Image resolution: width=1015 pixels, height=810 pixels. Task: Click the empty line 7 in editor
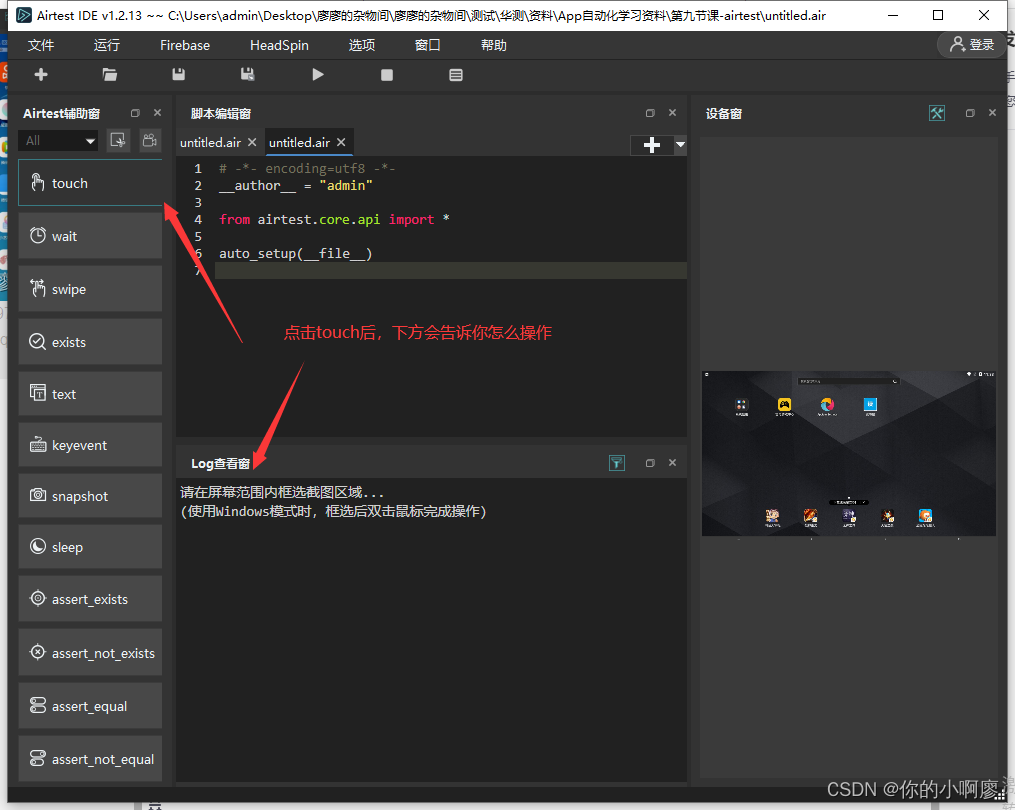click(x=451, y=271)
